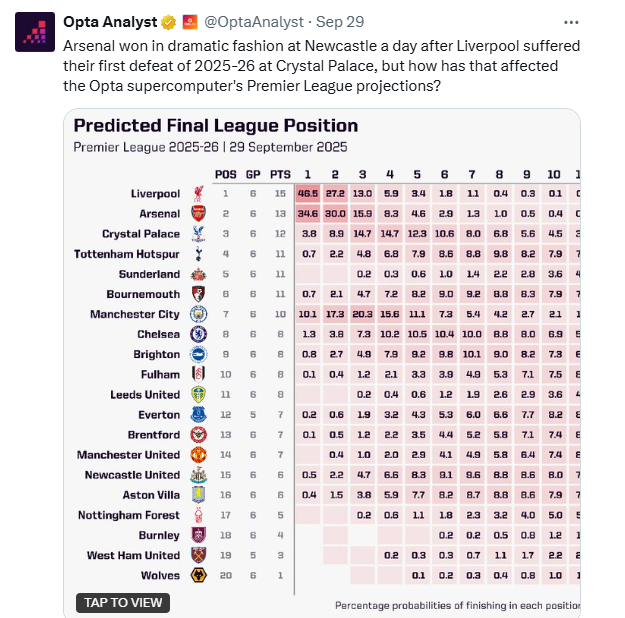Click the Predicted Final League Position heading
The width and height of the screenshot is (625, 618).
pyautogui.click(x=215, y=126)
